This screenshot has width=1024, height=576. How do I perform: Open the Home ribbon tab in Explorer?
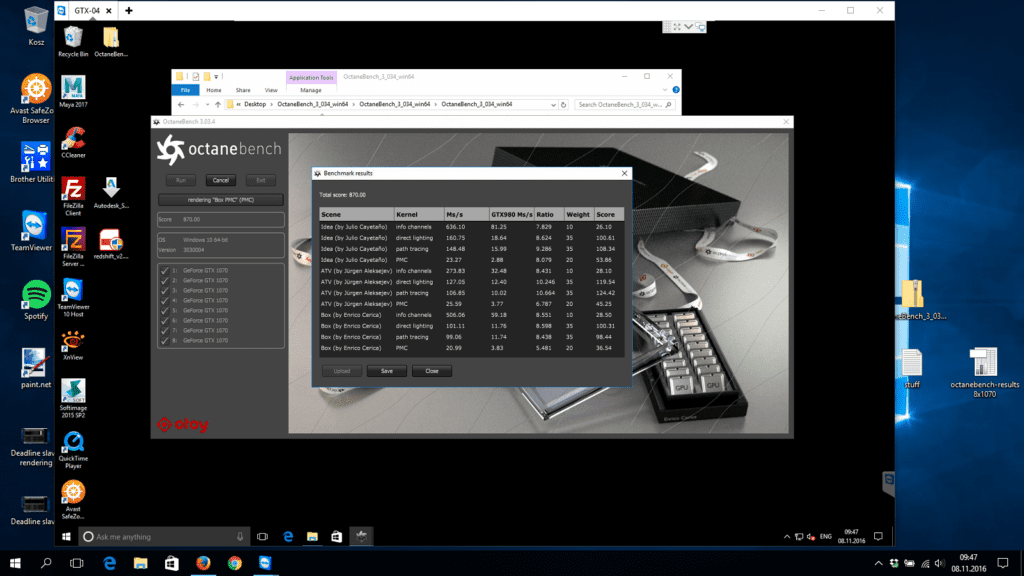(x=214, y=90)
